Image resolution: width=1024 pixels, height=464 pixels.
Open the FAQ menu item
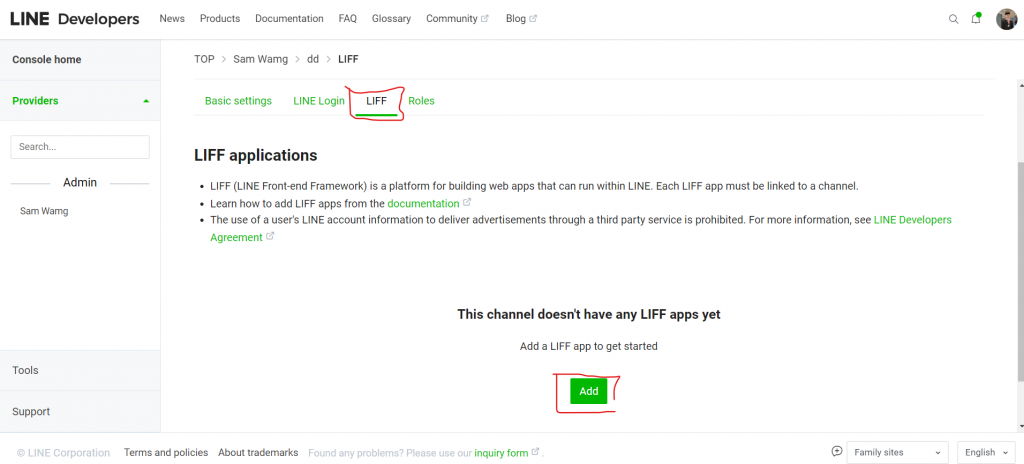coord(347,19)
